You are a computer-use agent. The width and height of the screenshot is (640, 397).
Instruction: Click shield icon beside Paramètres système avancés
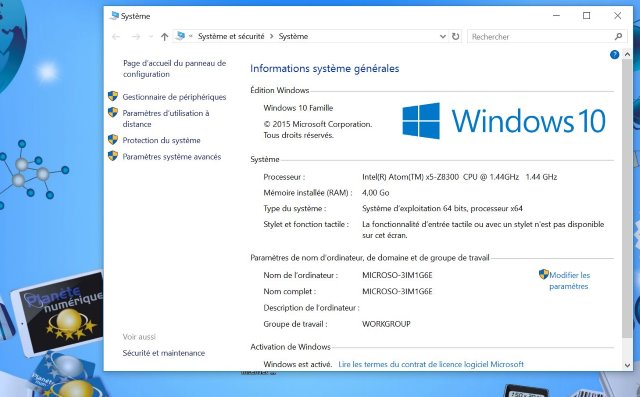[113, 156]
